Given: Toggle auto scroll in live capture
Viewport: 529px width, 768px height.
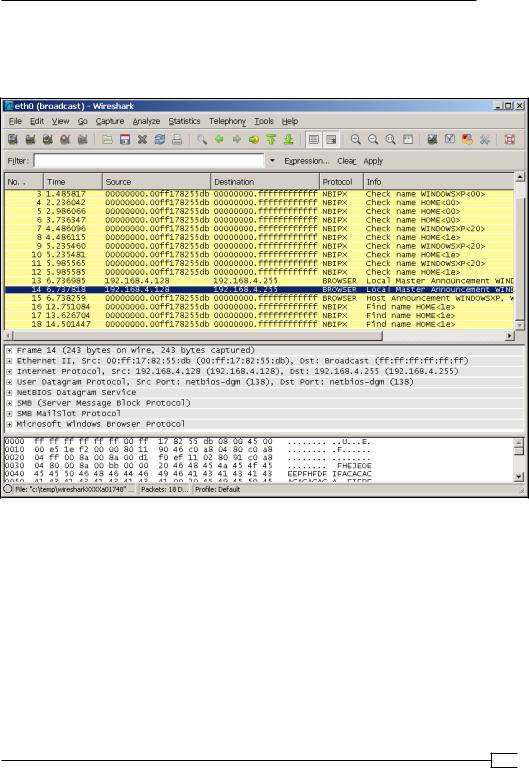Looking at the screenshot, I should click(331, 140).
